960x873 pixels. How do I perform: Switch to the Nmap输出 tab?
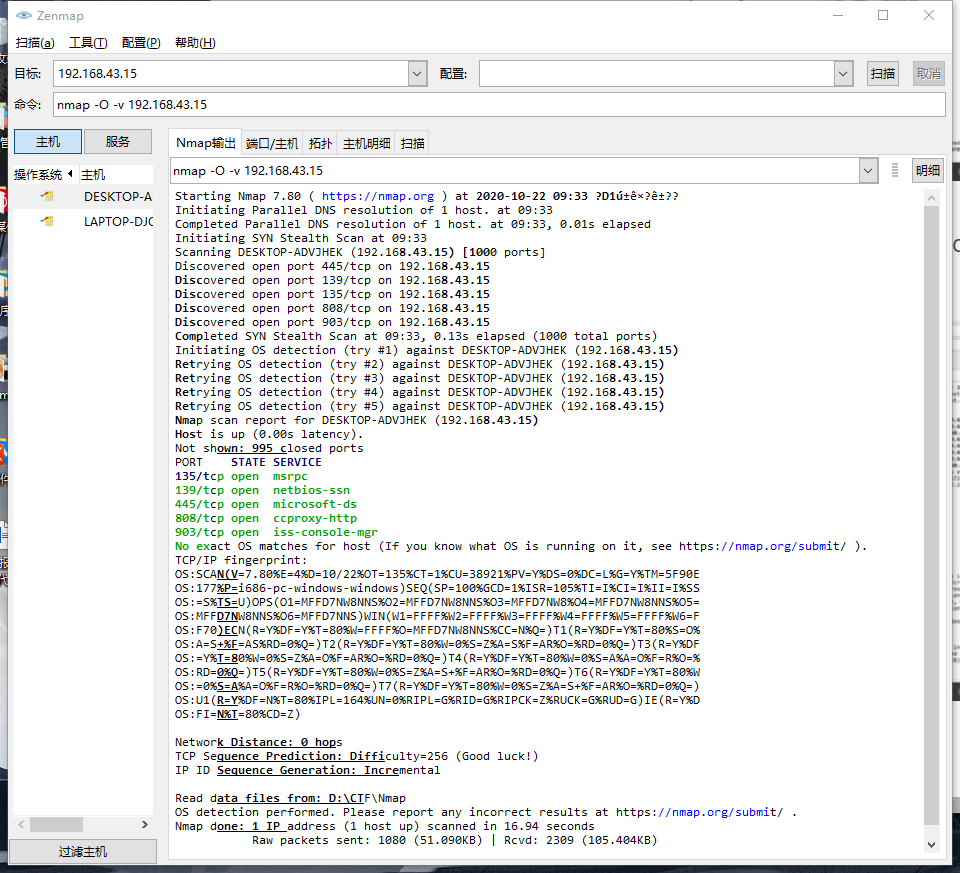[x=205, y=143]
